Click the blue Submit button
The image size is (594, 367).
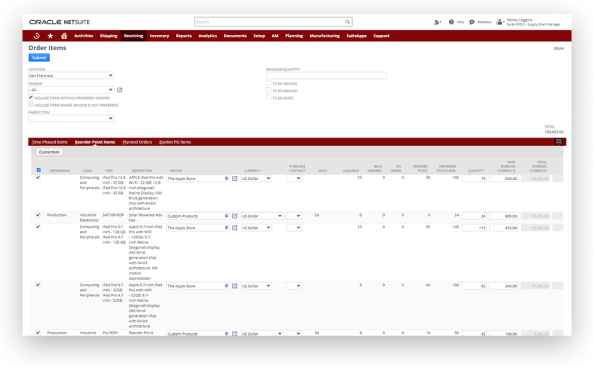tap(39, 58)
